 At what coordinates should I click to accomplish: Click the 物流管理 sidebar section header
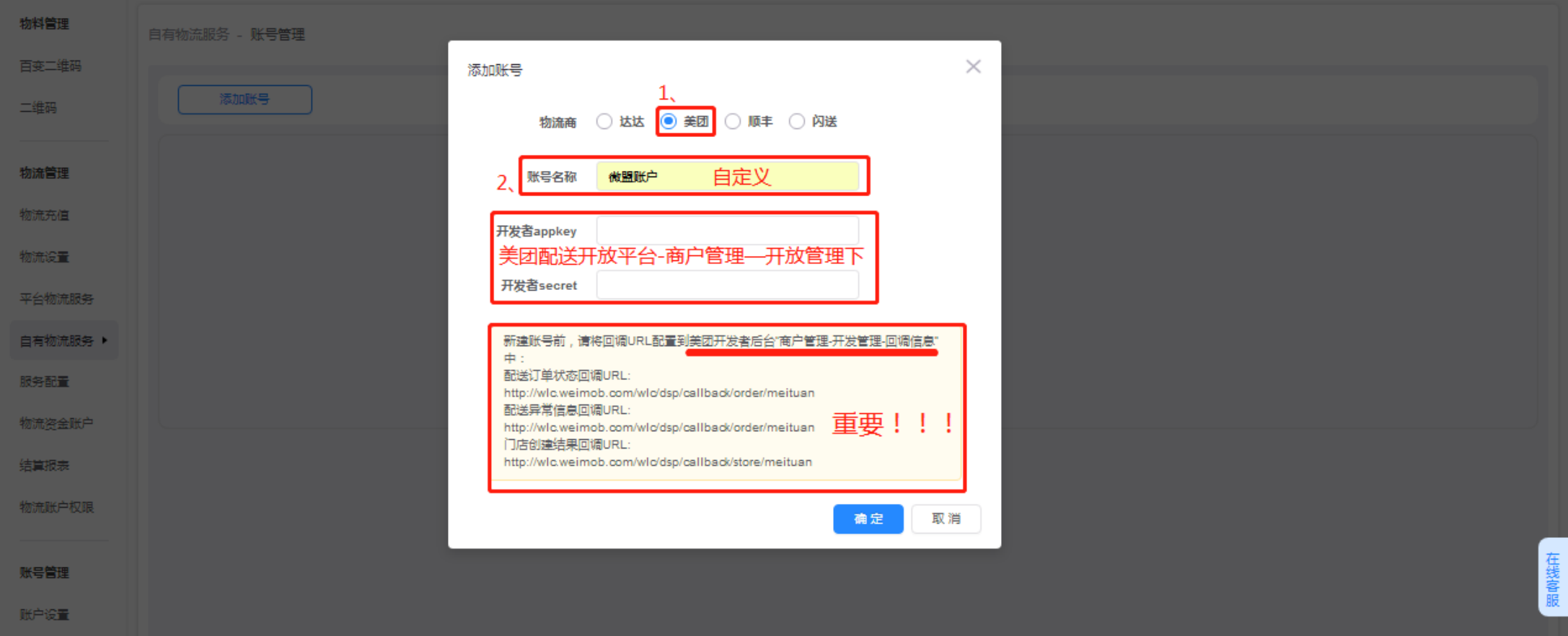click(x=44, y=173)
